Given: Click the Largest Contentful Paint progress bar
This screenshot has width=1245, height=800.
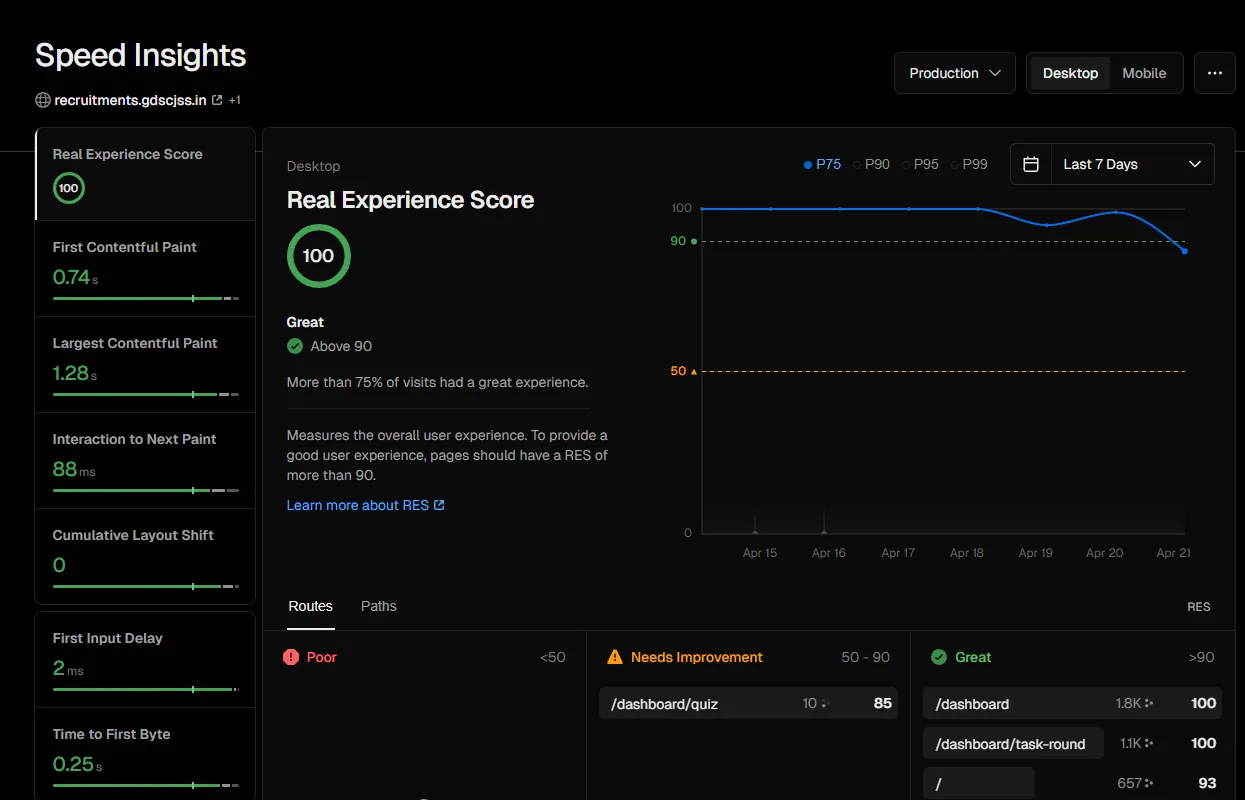Looking at the screenshot, I should click(146, 394).
